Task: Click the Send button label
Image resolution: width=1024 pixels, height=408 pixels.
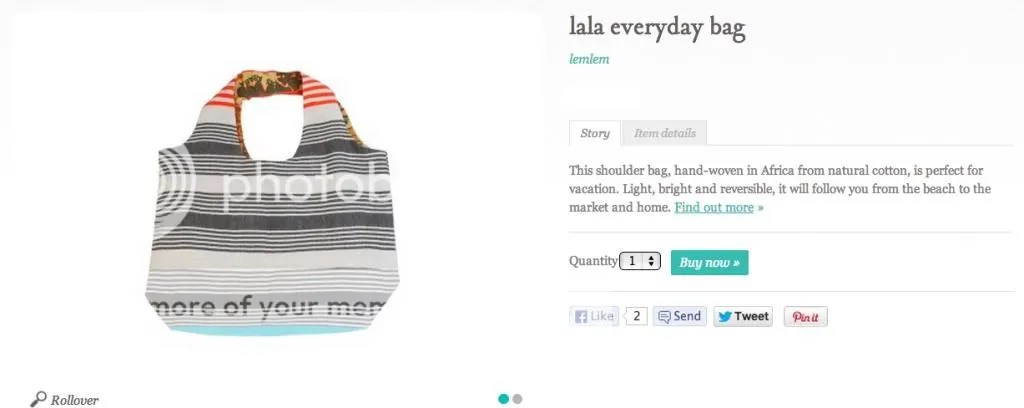Action: [687, 317]
